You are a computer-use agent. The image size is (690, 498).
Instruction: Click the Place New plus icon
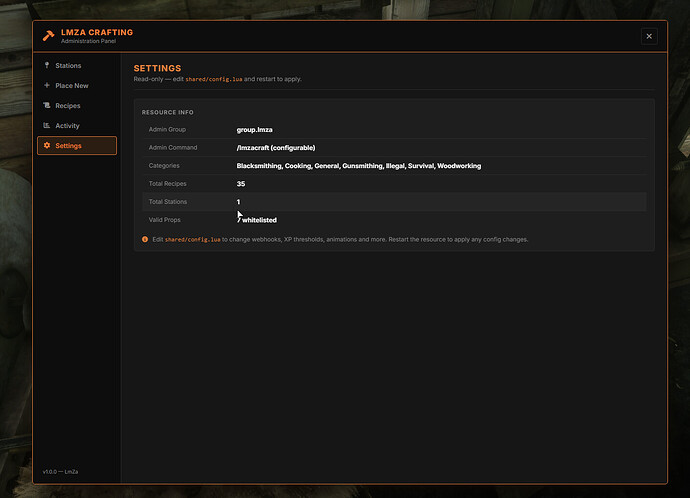[x=47, y=85]
